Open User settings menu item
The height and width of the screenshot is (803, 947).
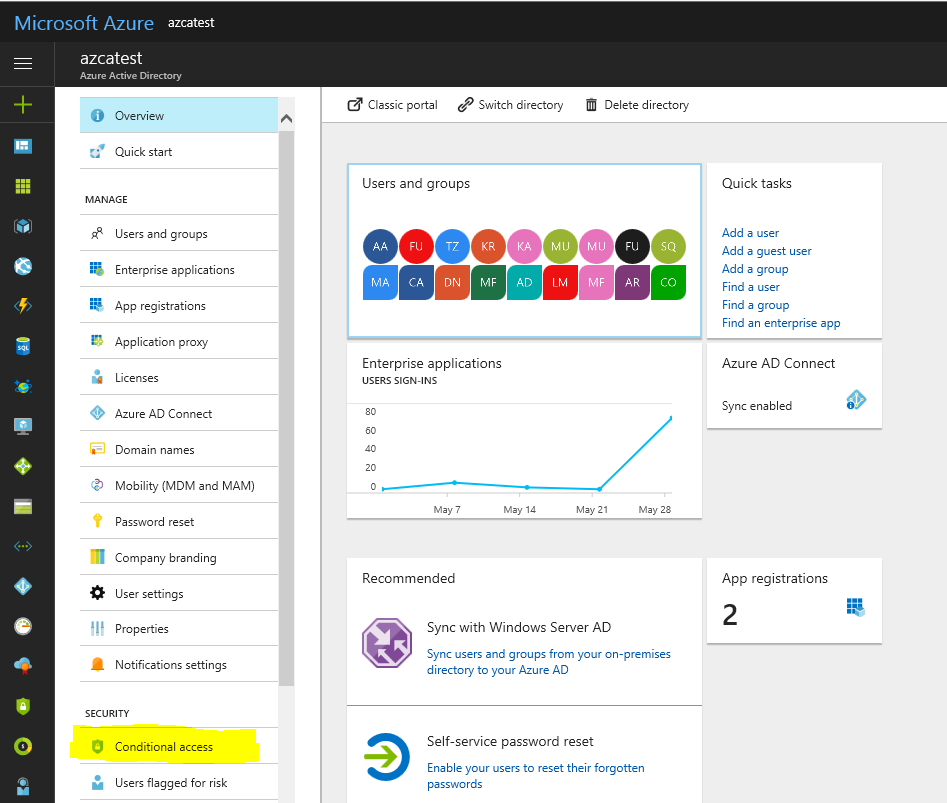tap(179, 593)
